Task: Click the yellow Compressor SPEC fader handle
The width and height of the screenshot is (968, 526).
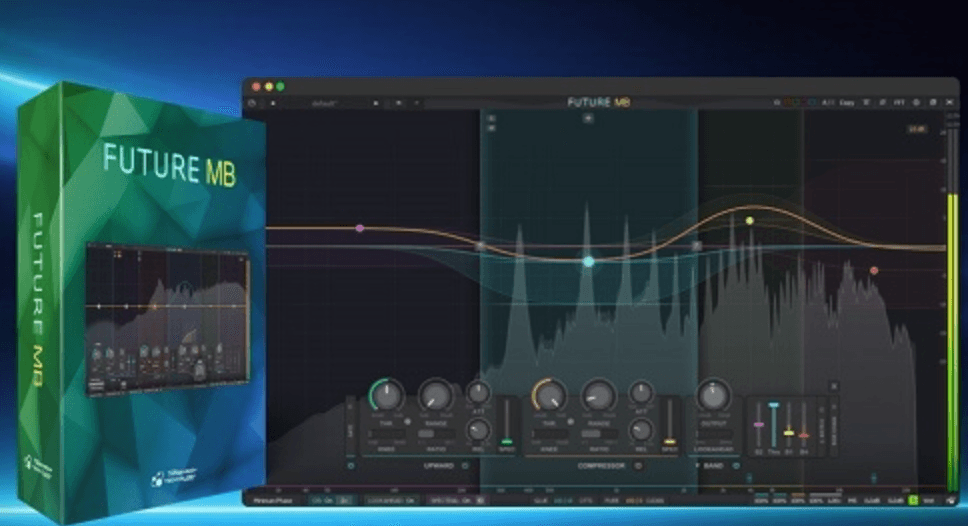Action: click(670, 441)
